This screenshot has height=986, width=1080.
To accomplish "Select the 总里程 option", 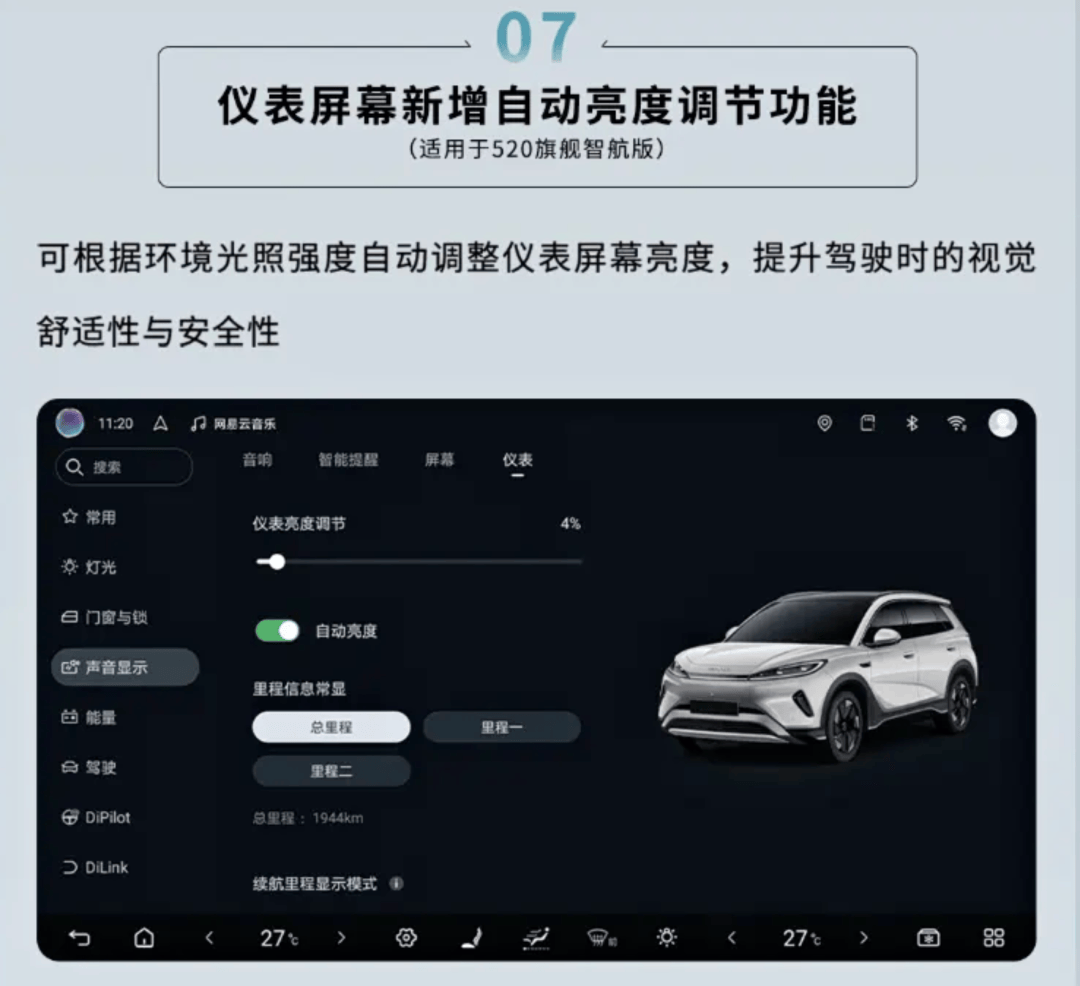I will coord(331,727).
